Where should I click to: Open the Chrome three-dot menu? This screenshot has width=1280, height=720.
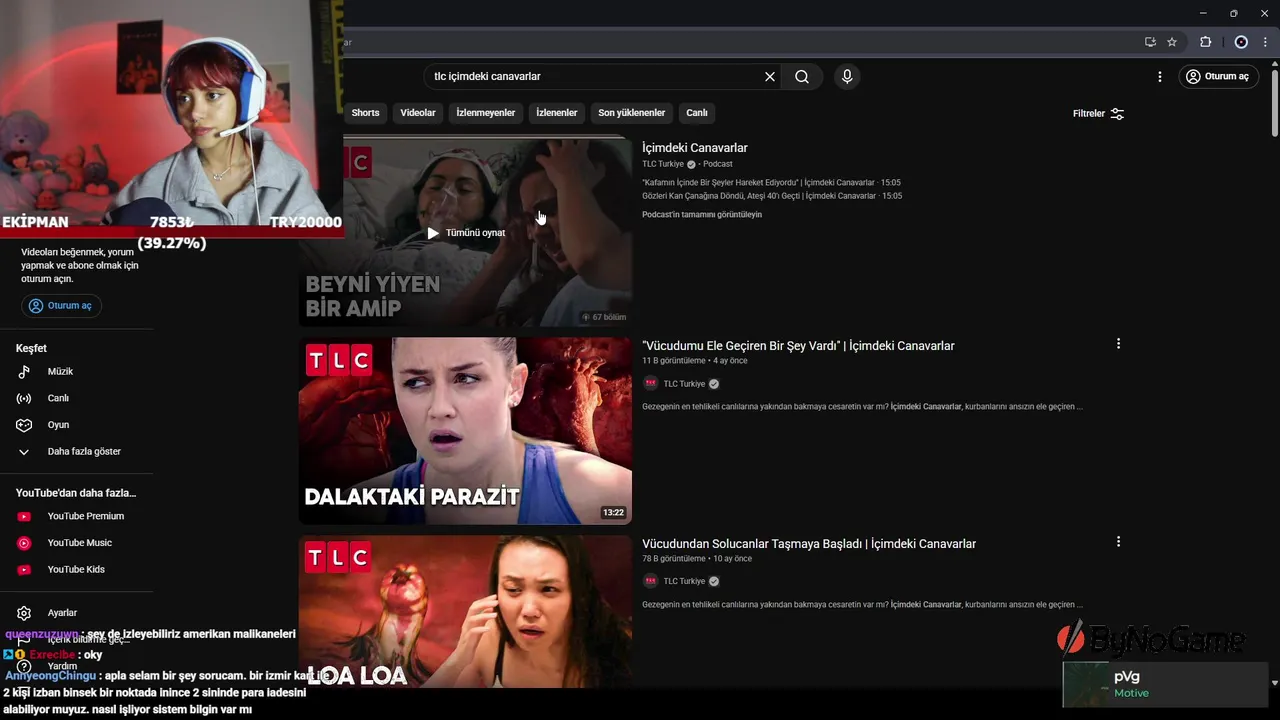tap(1265, 42)
